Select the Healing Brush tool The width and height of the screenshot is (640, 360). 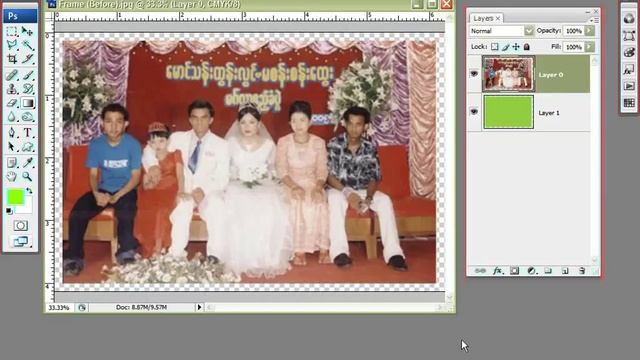tap(12, 75)
